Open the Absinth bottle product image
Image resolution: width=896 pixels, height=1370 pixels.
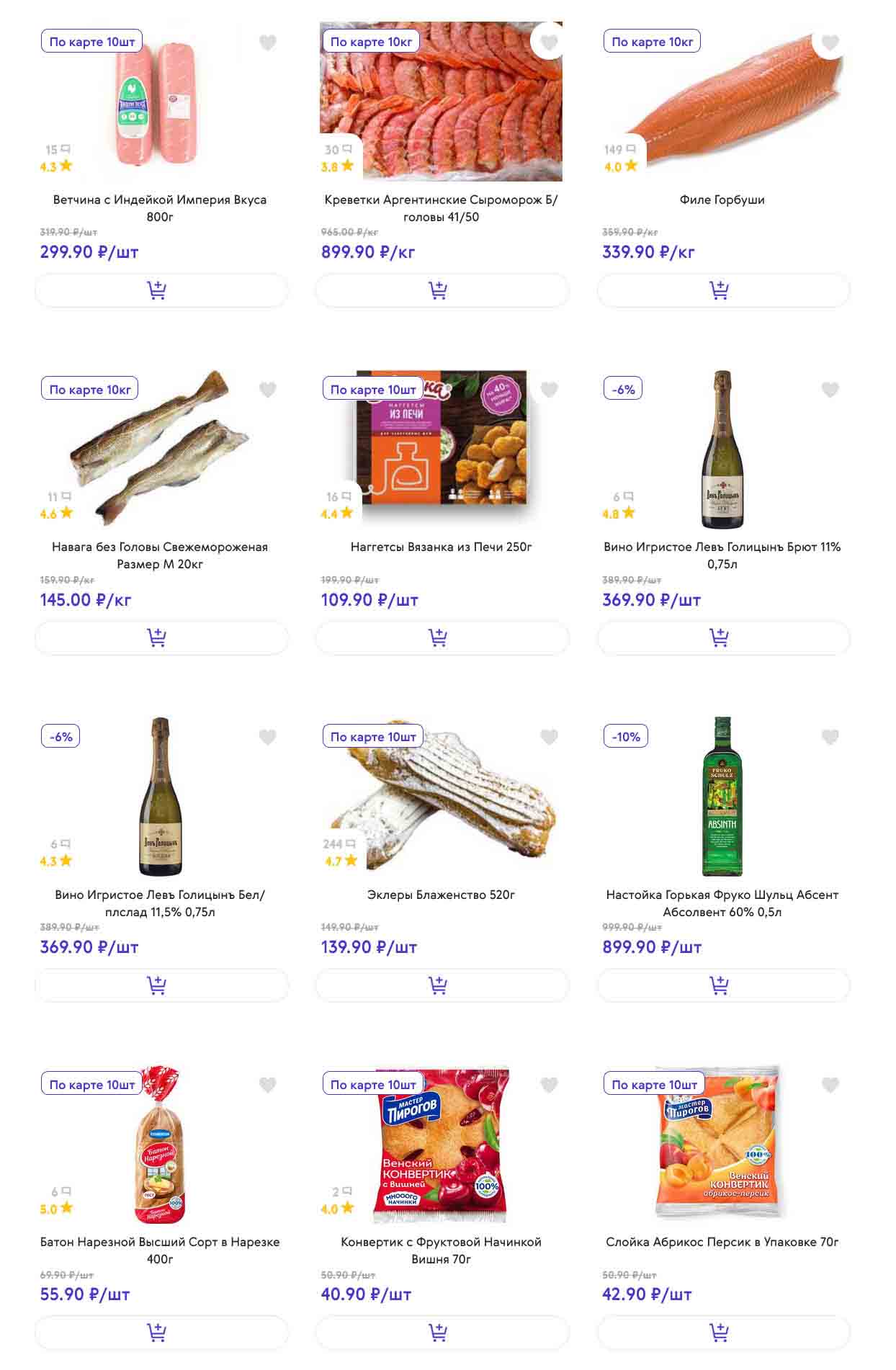pos(722,796)
